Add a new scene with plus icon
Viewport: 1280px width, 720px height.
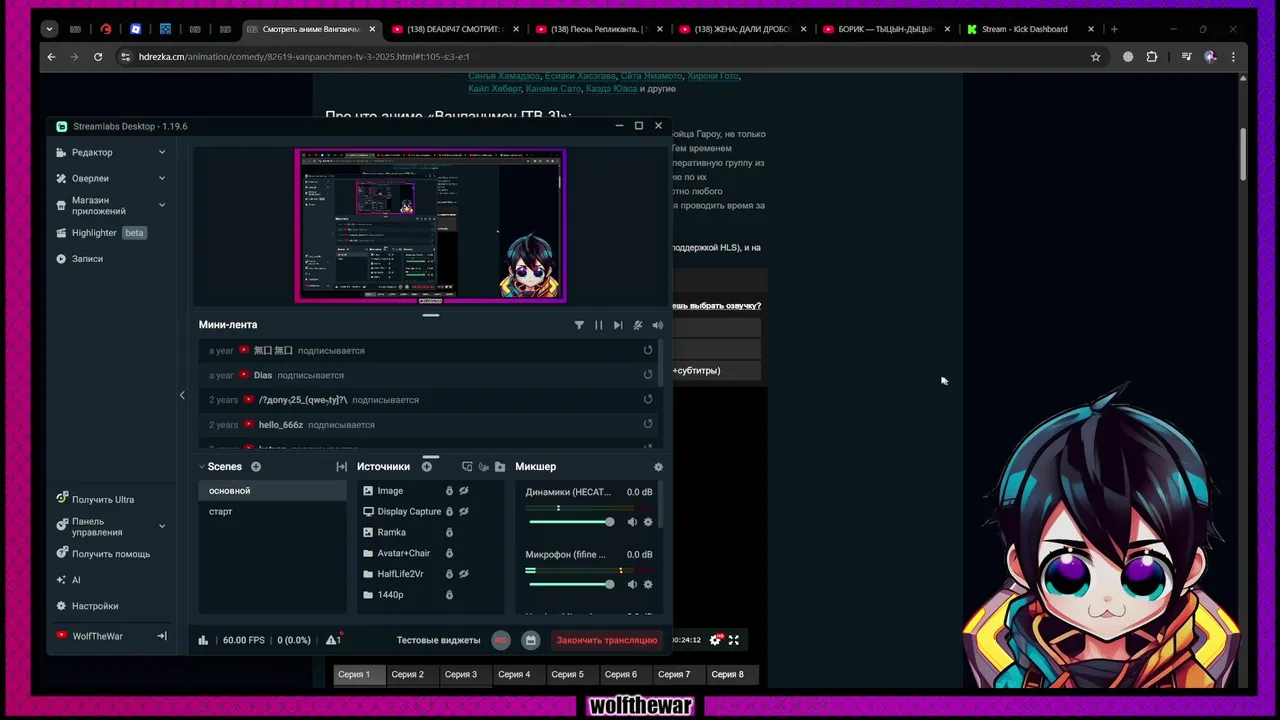256,467
